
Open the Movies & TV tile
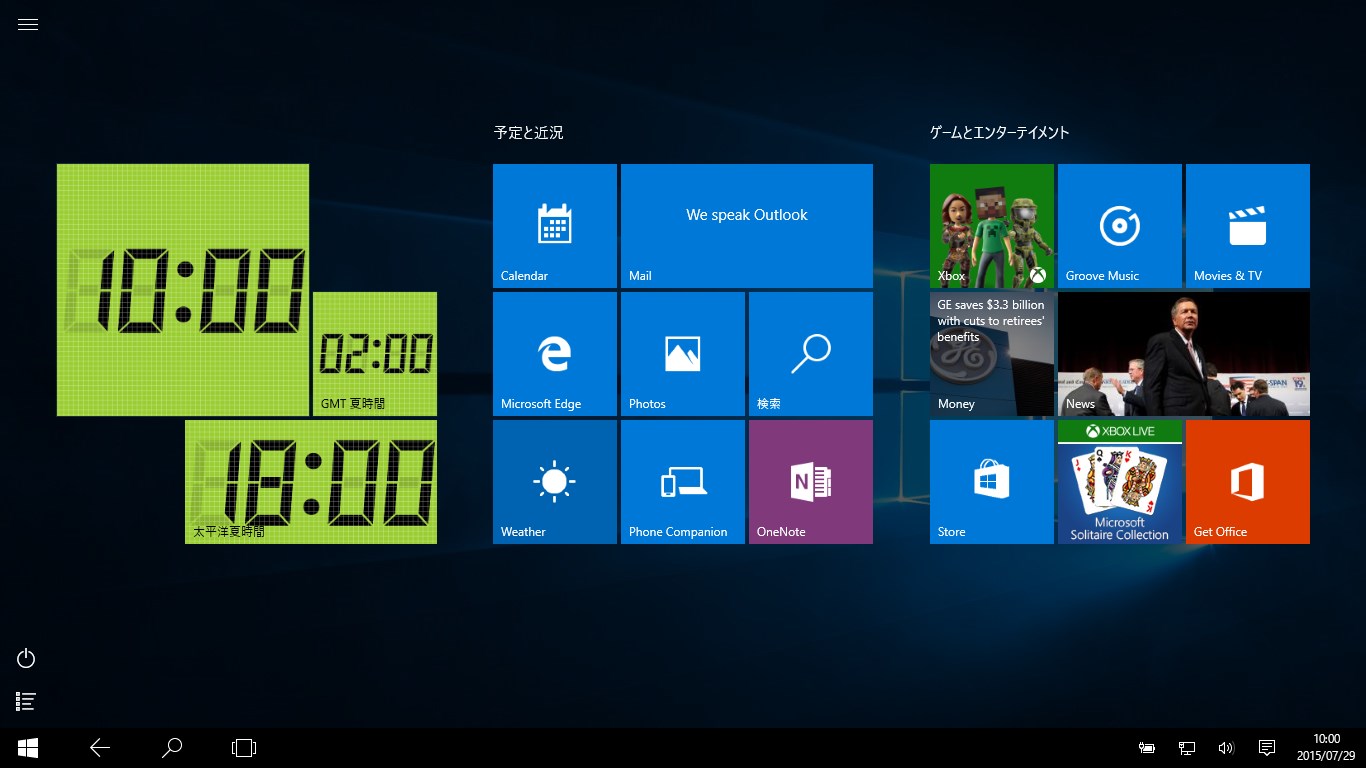click(x=1248, y=226)
